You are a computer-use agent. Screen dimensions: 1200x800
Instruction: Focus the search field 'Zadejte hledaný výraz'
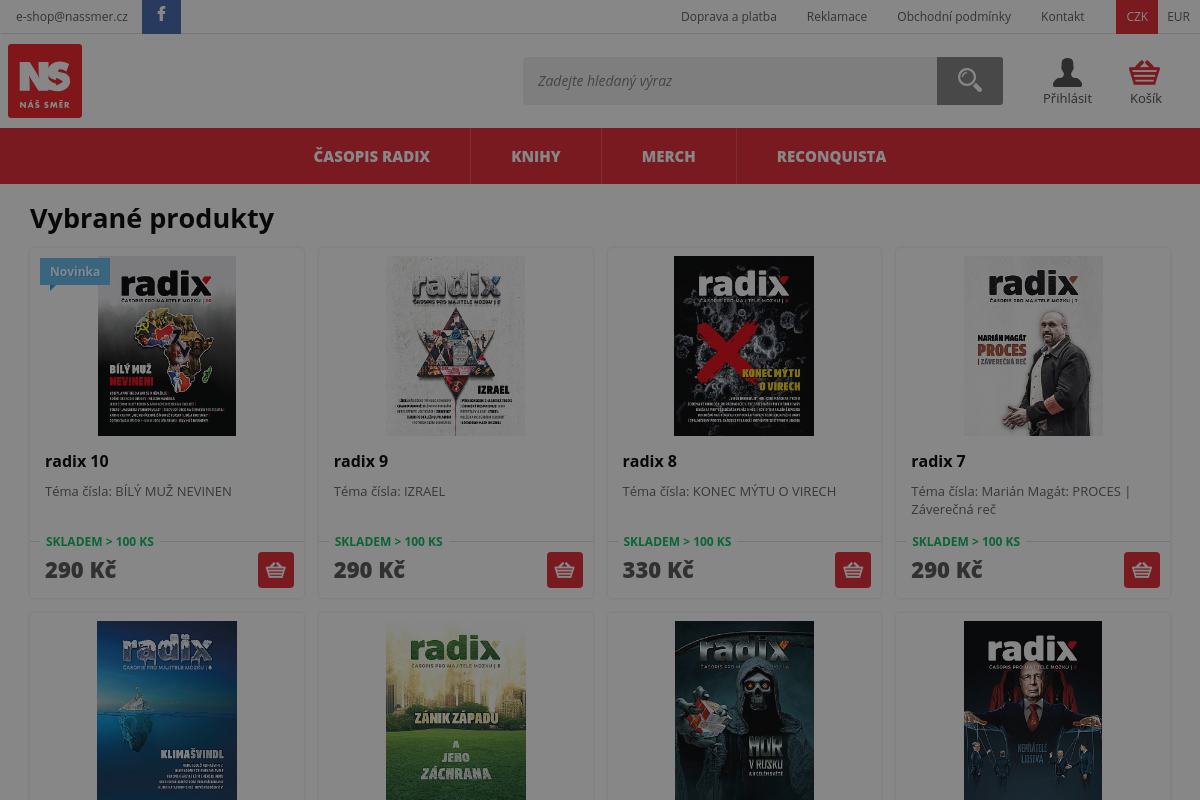pyautogui.click(x=730, y=81)
